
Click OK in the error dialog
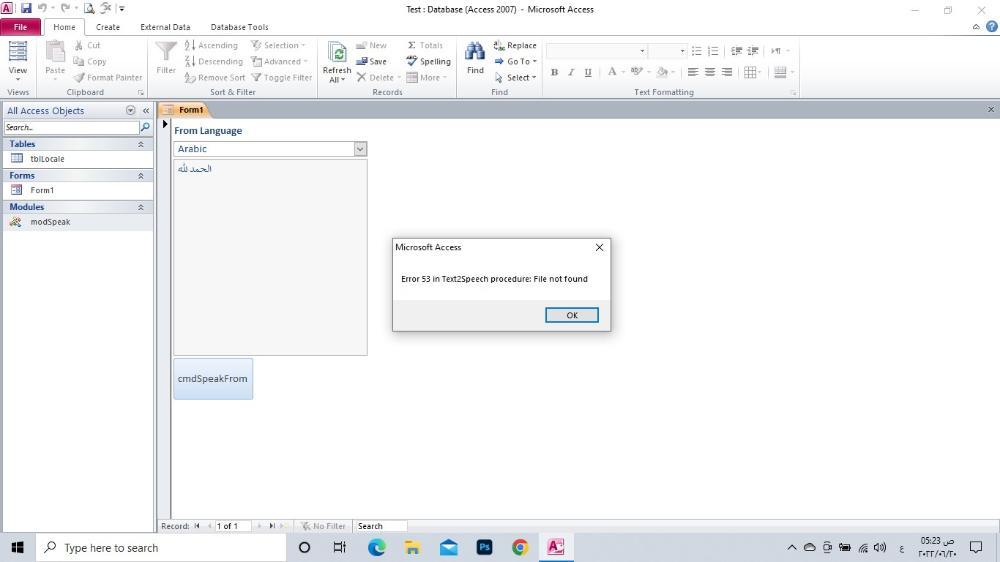pyautogui.click(x=572, y=315)
